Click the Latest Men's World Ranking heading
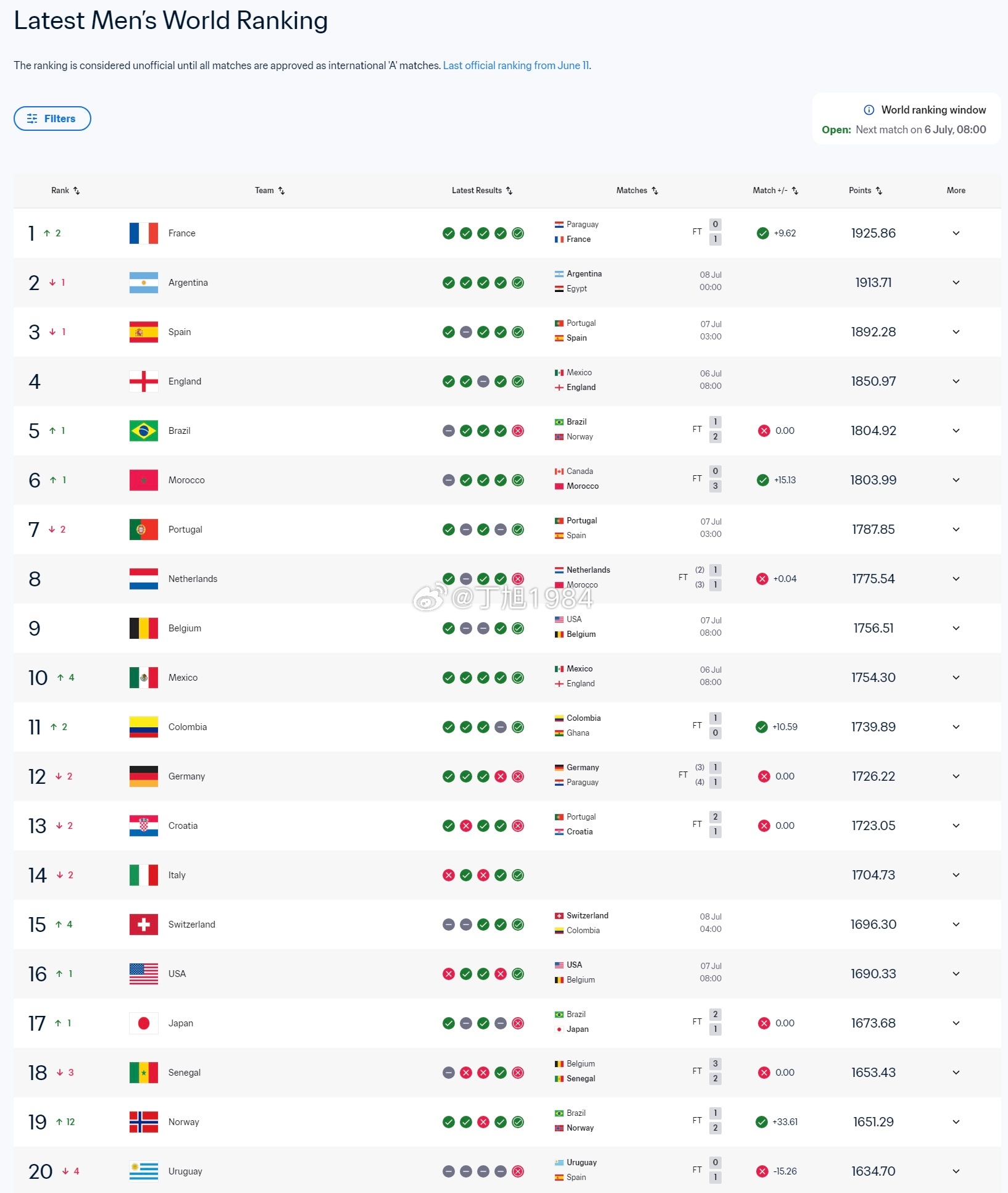The image size is (1008, 1193). pos(171,21)
